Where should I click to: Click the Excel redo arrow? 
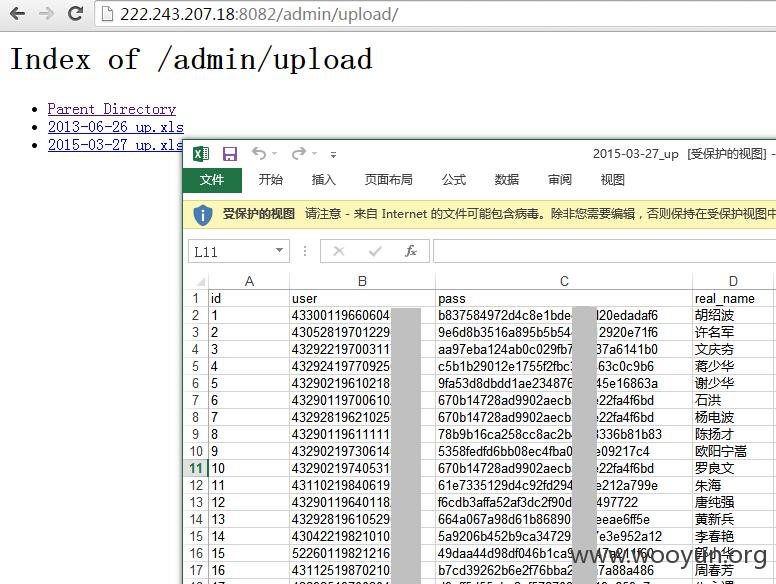pyautogui.click(x=299, y=153)
